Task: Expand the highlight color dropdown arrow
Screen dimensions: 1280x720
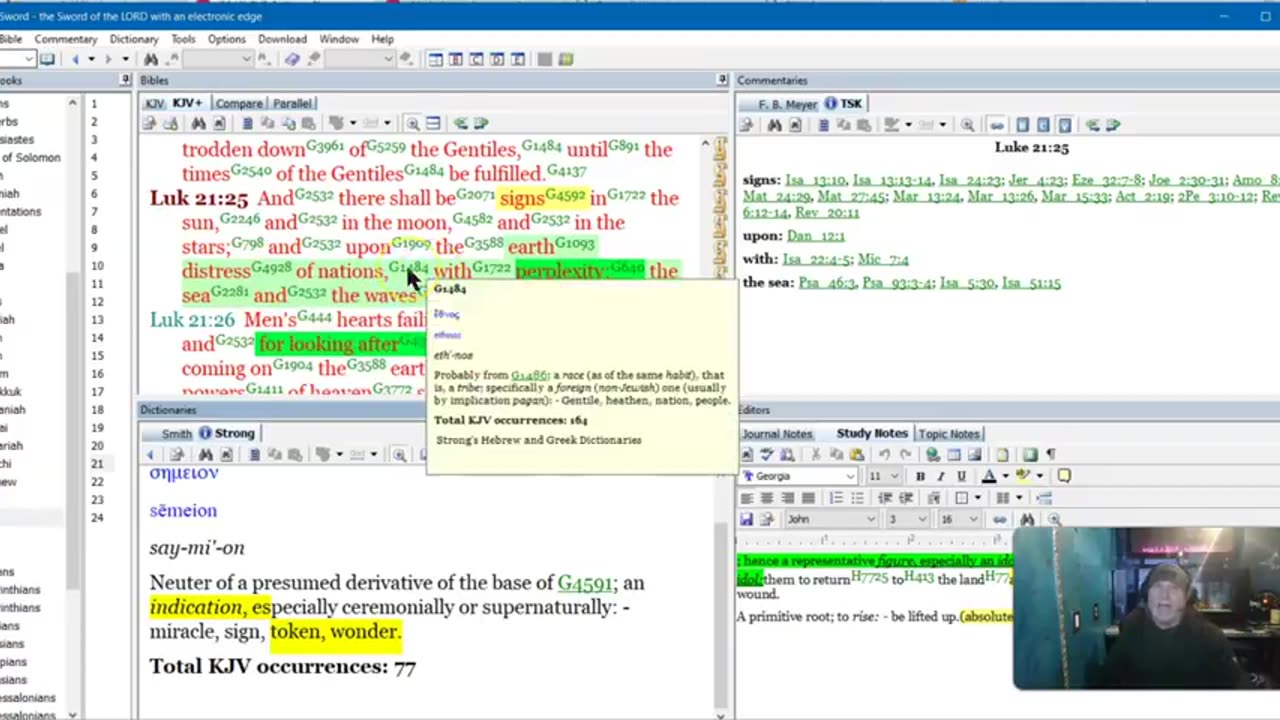Action: (x=1040, y=476)
